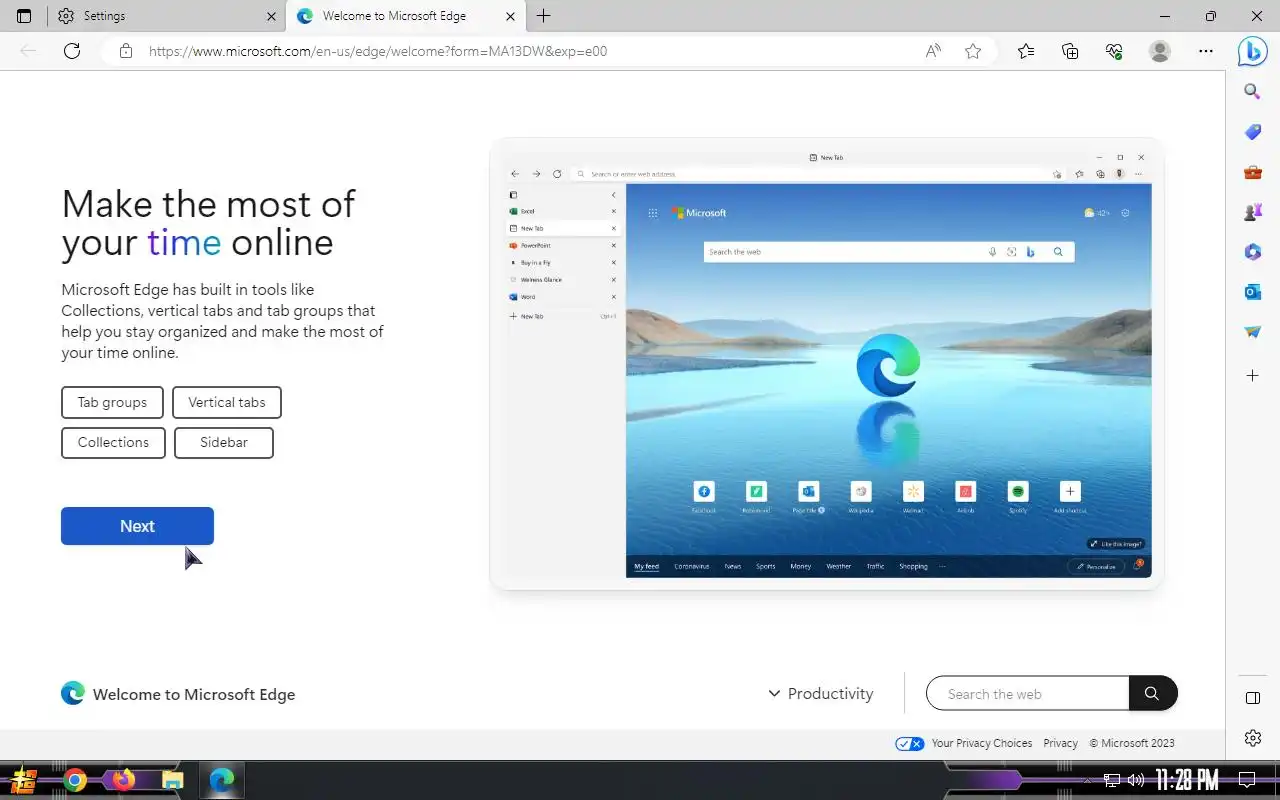This screenshot has height=800, width=1280.
Task: Open the Privacy footer link
Action: (x=1060, y=743)
